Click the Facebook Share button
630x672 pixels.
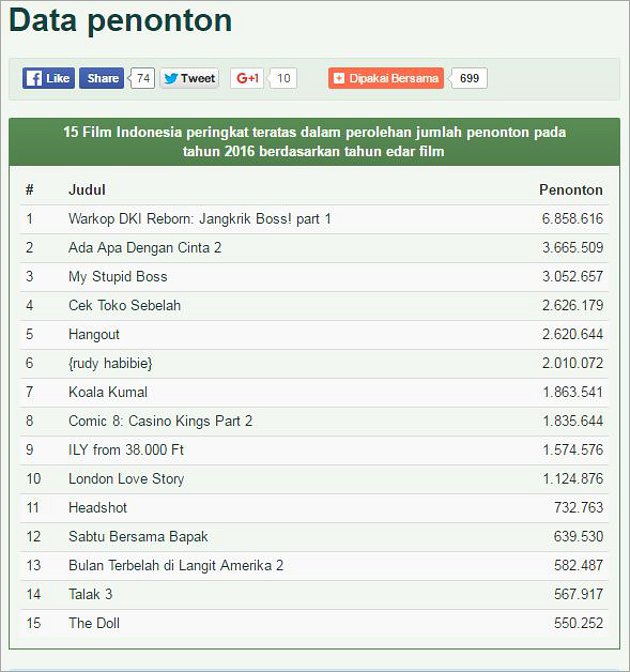[x=102, y=78]
